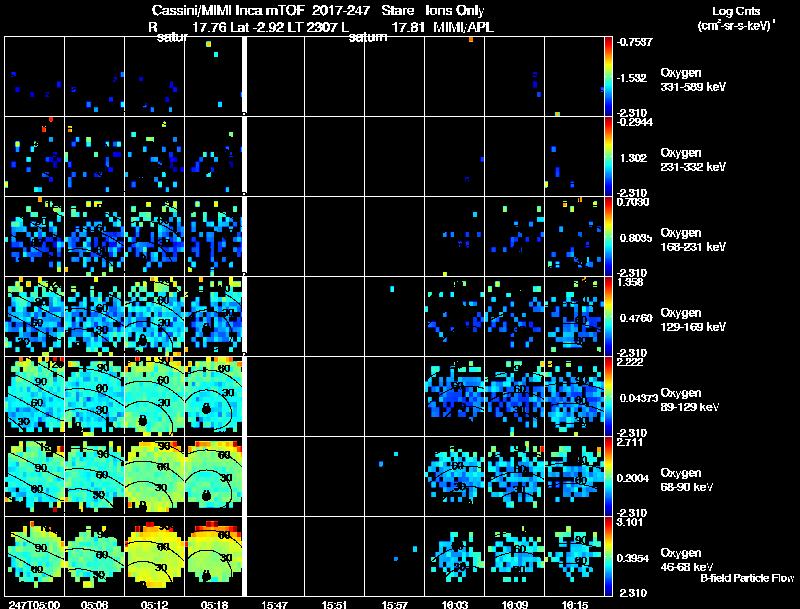The height and width of the screenshot is (609, 800).
Task: Click the top row color scale bar
Action: pos(608,76)
